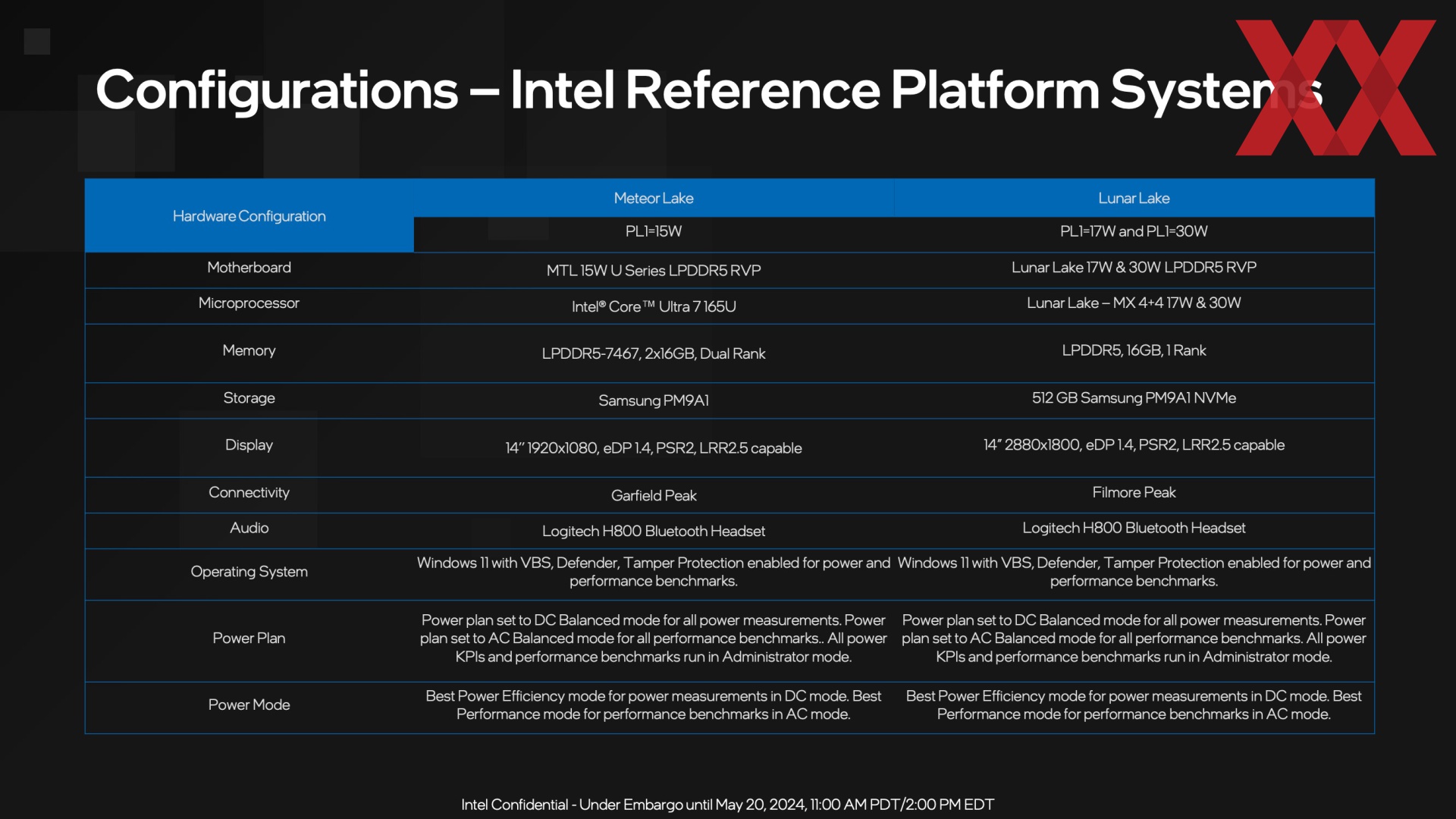Click the 'Lunar Lake' column header
The image size is (1456, 819).
tap(1134, 198)
